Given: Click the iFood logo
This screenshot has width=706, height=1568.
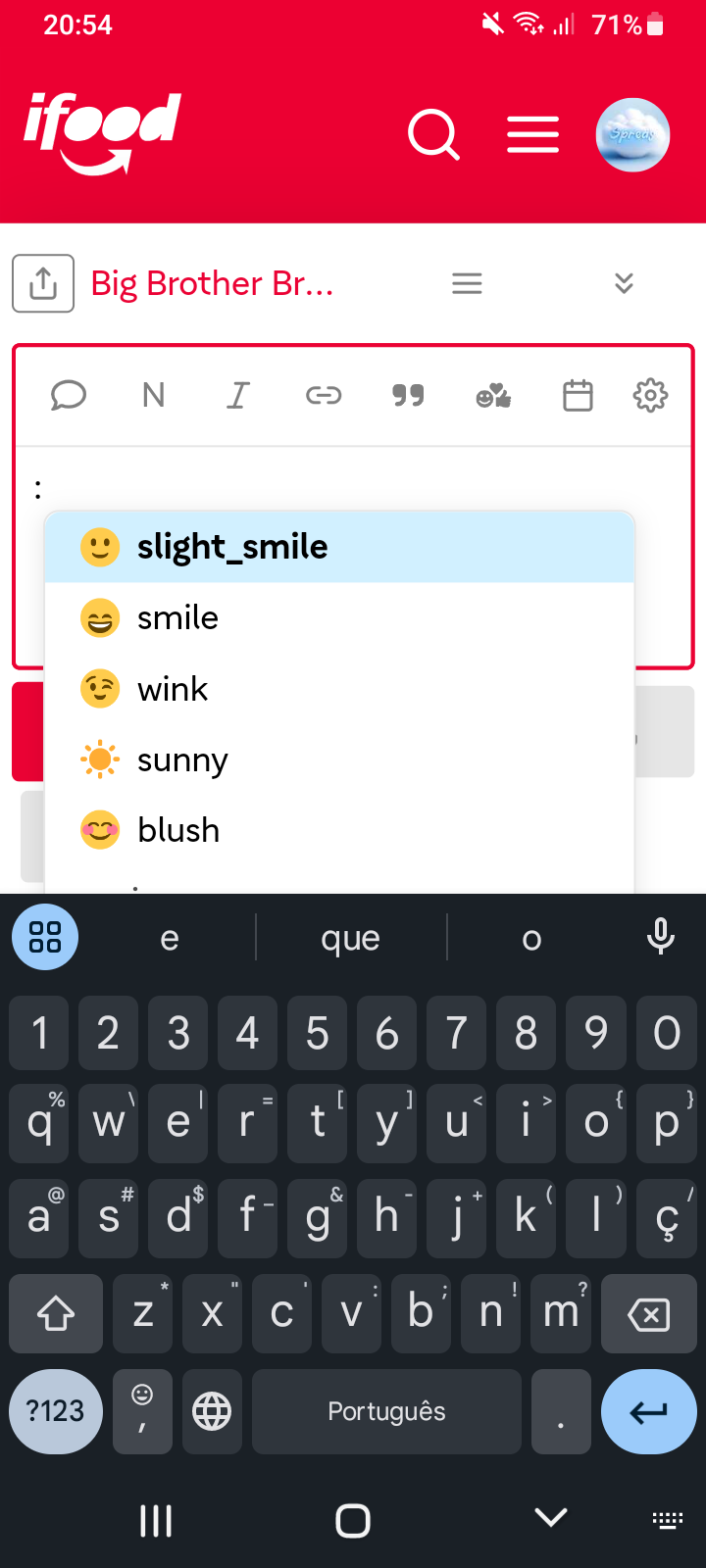Looking at the screenshot, I should click(103, 132).
